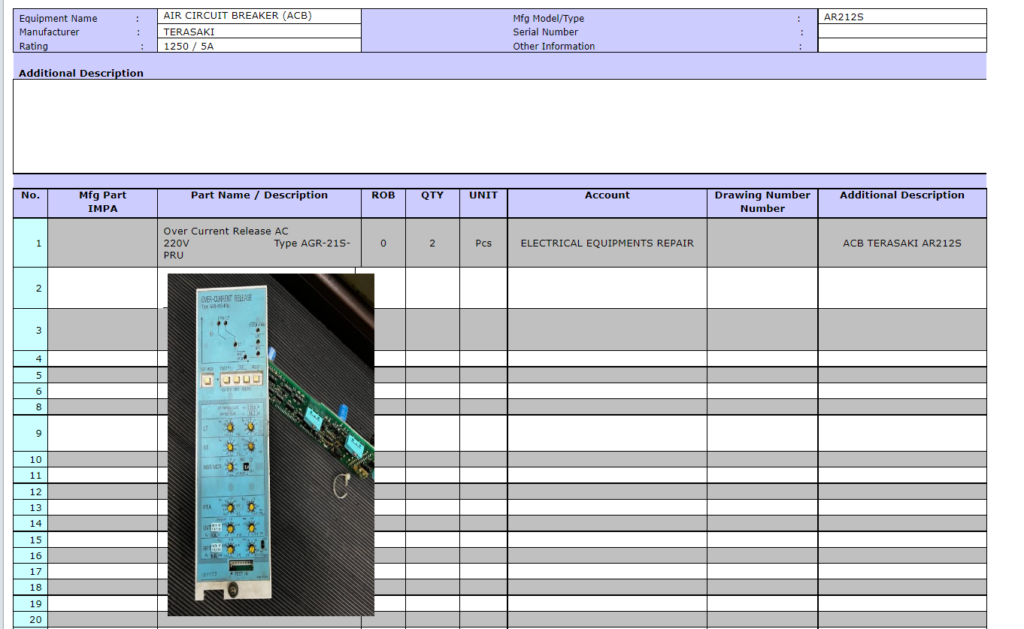Select the empty Mfg Part IMPA cell in row 1
1024x629 pixels.
[103, 243]
